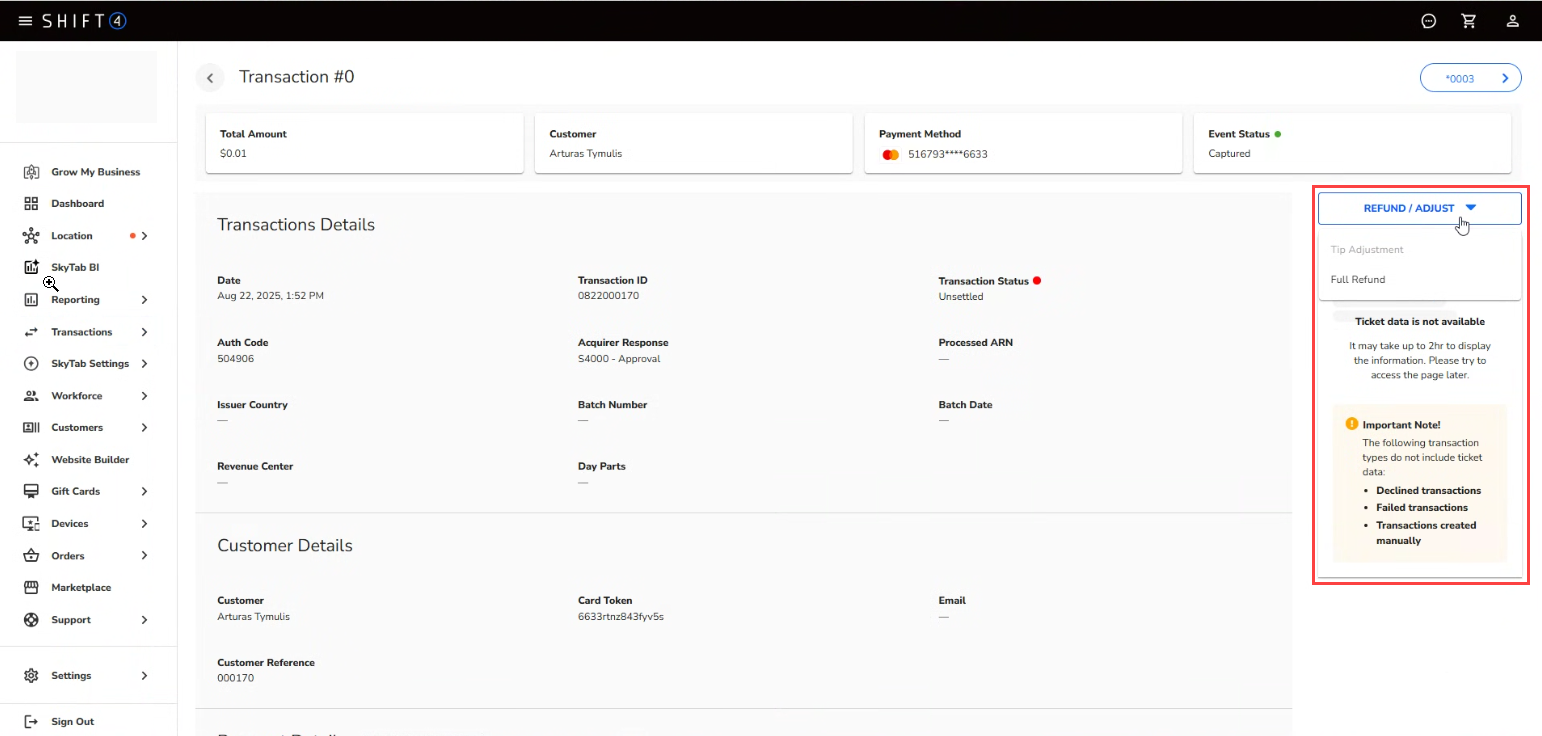Open the Refund / Adjust dropdown
This screenshot has width=1542, height=736.
point(1419,208)
